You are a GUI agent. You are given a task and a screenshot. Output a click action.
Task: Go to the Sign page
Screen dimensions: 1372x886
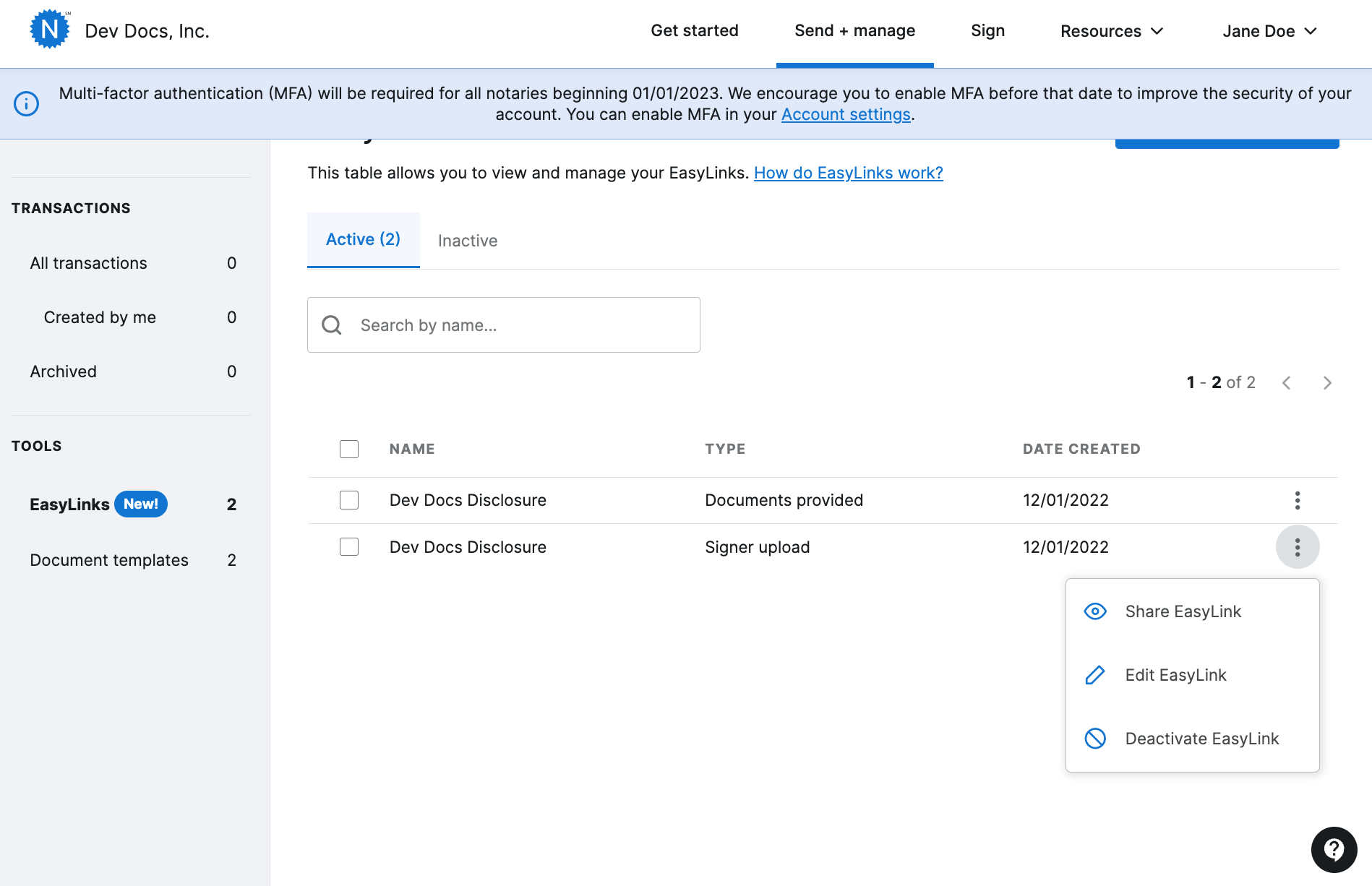coord(988,30)
